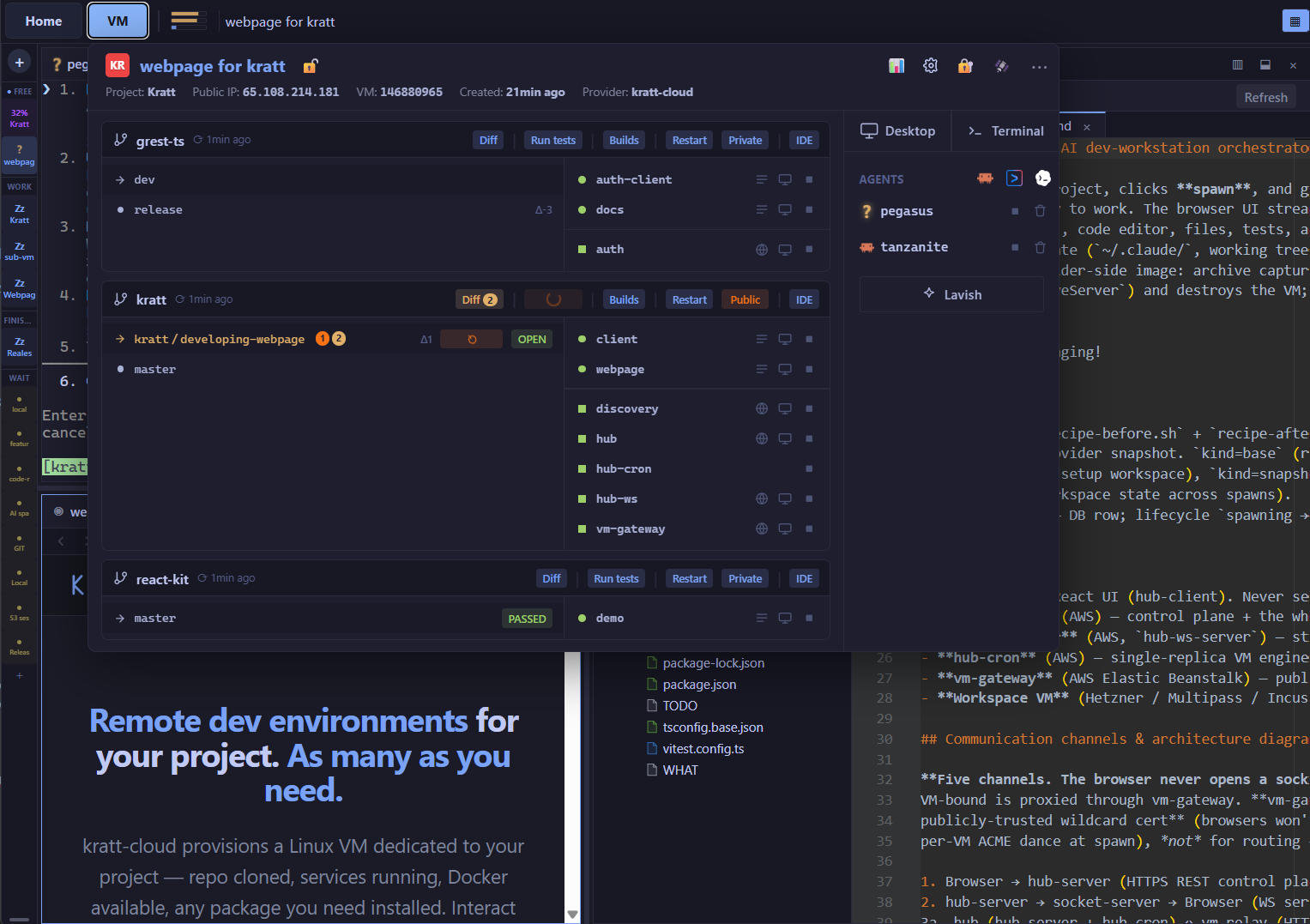Toggle Private visibility for react-kit
Image resolution: width=1310 pixels, height=924 pixels.
pos(745,578)
